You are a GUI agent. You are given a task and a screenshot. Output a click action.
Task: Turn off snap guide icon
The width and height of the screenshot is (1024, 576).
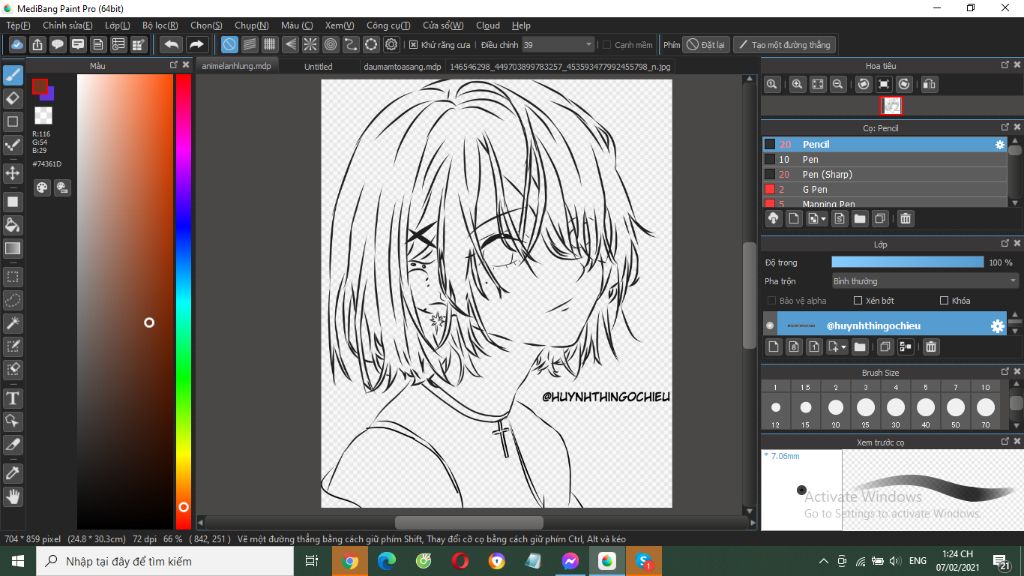click(229, 44)
